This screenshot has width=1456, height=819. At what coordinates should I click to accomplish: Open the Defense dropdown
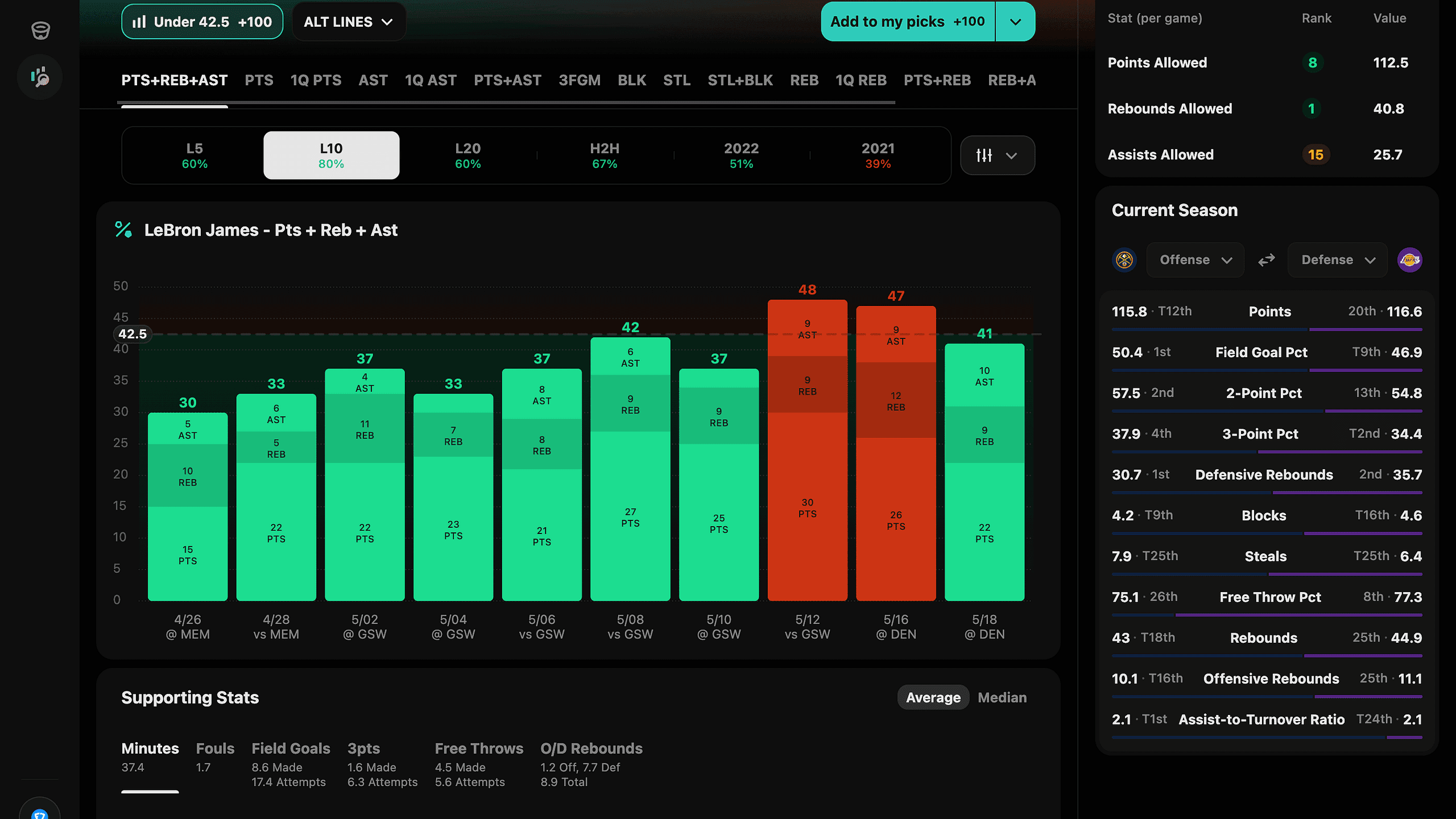pyautogui.click(x=1338, y=260)
